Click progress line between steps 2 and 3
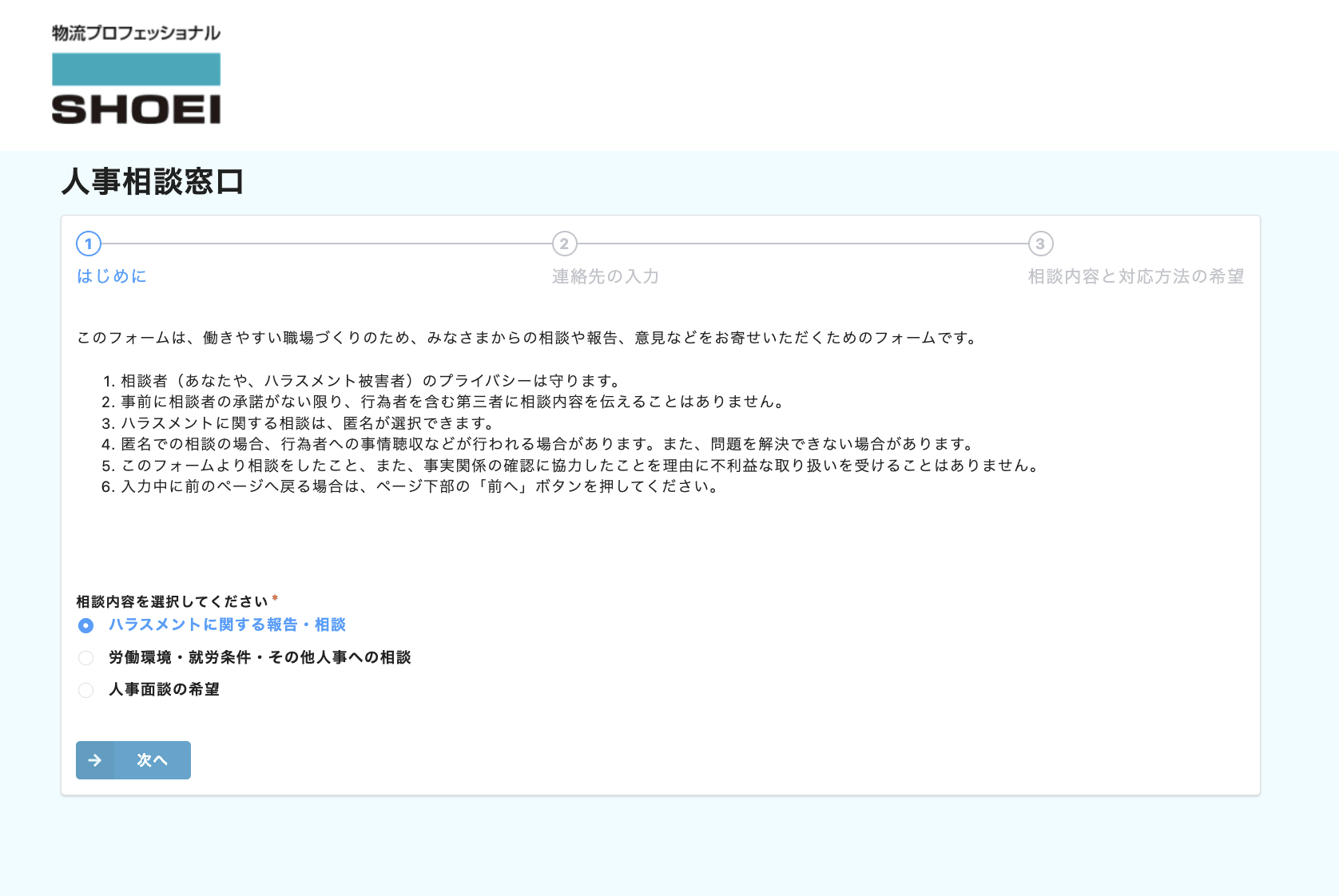This screenshot has height=896, width=1339. point(802,244)
